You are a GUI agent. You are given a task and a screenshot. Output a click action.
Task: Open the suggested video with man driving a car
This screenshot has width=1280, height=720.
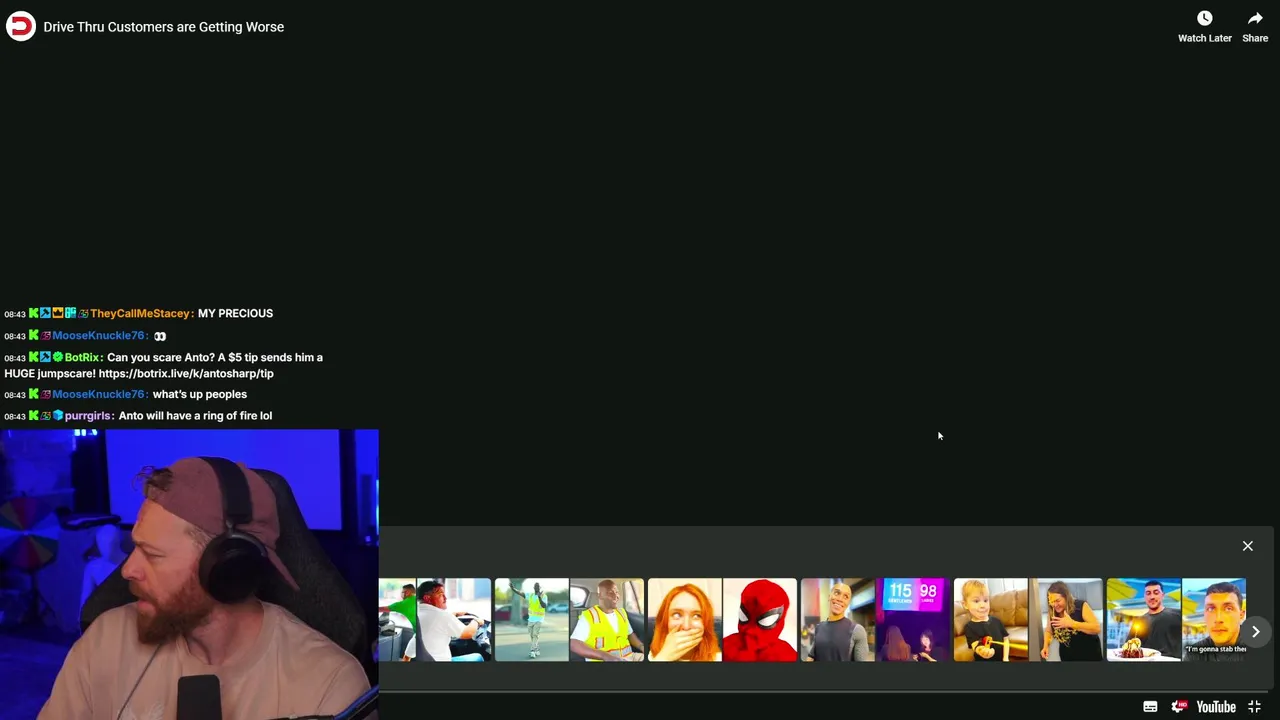coord(435,620)
